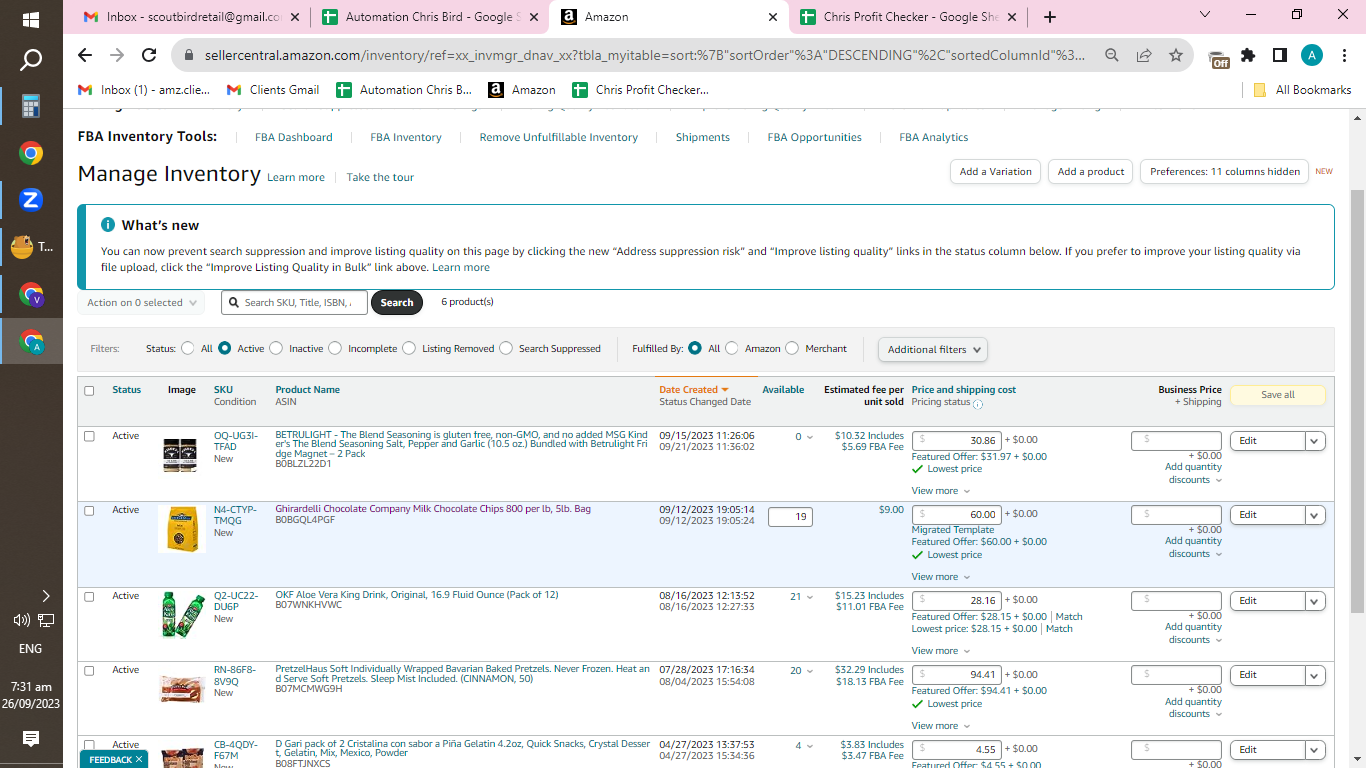Bookmark this page with the star icon
The image size is (1366, 768).
[x=1176, y=56]
